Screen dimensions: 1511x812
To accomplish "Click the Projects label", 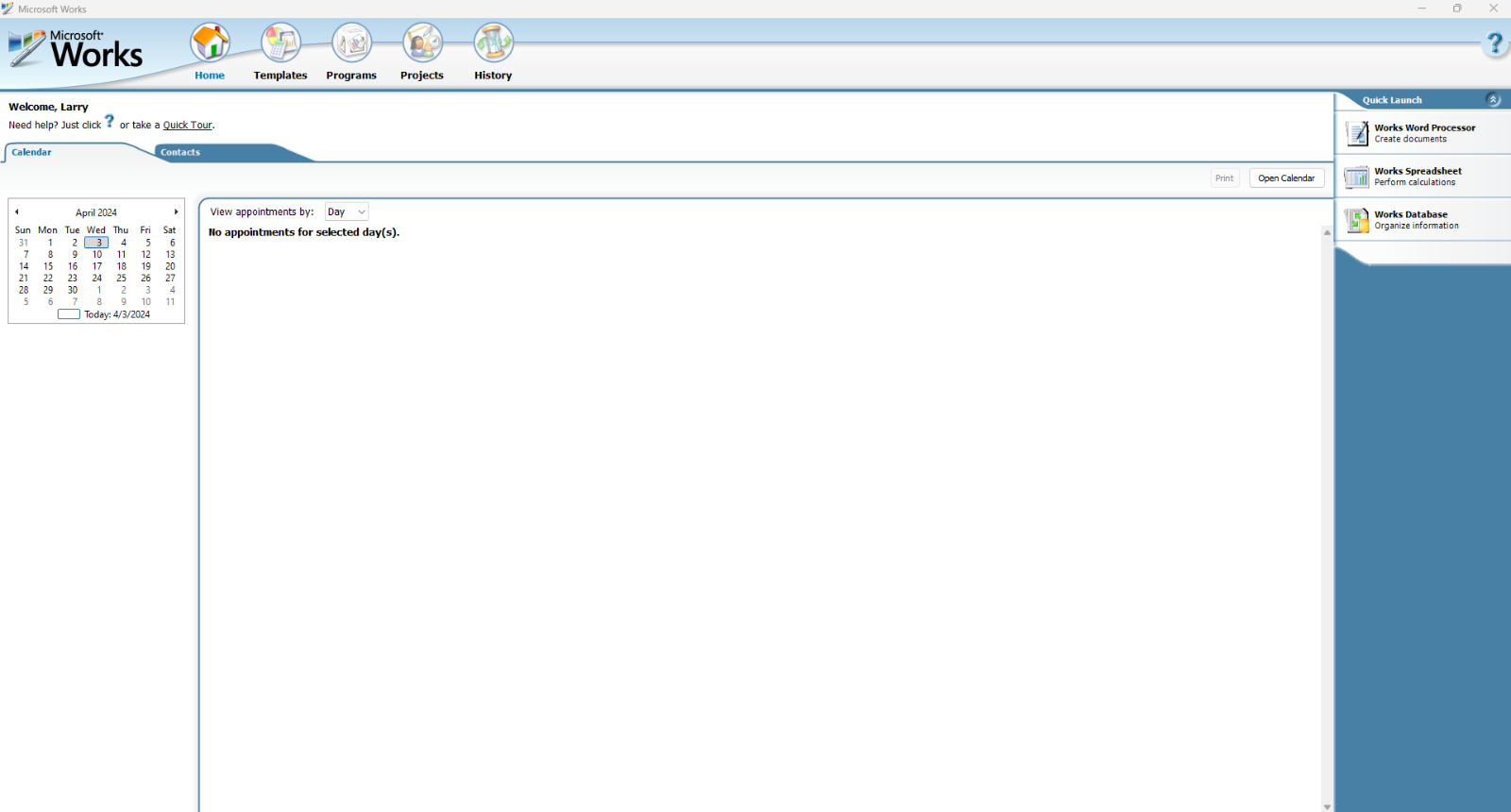I will (422, 76).
